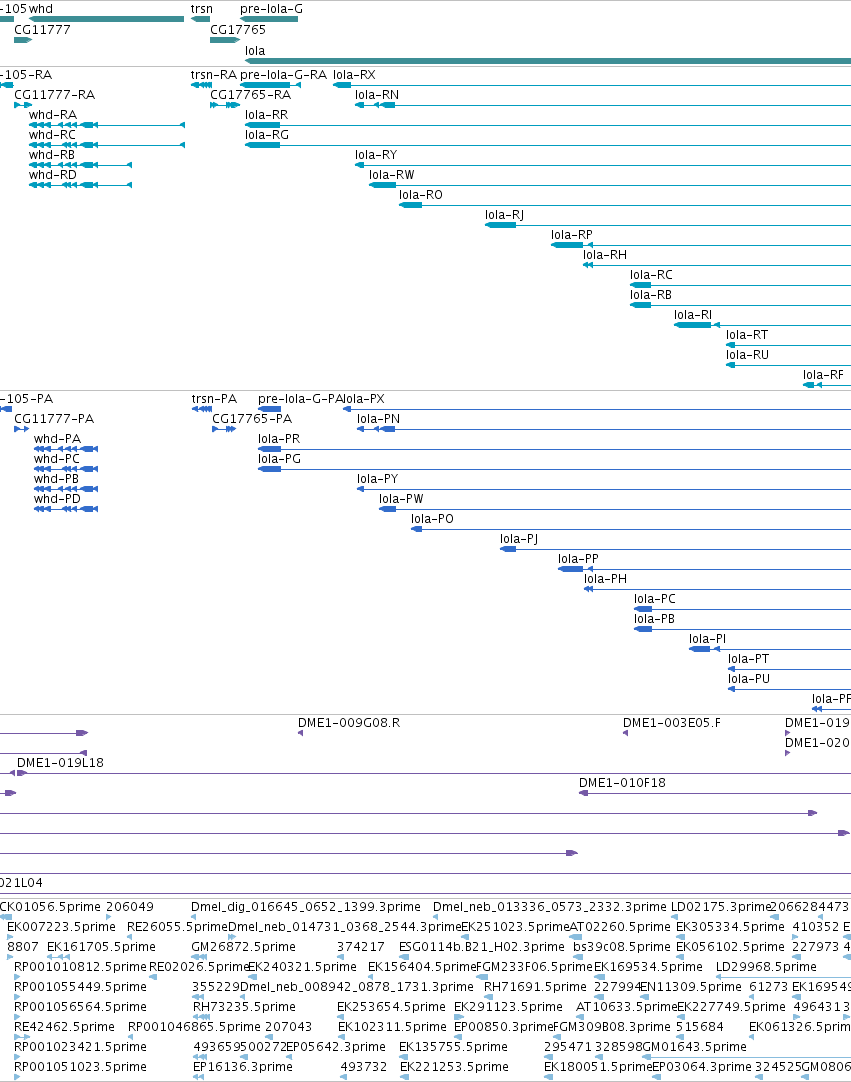Click EST LD29968.5prime
This screenshot has height=1082, width=851.
click(766, 967)
